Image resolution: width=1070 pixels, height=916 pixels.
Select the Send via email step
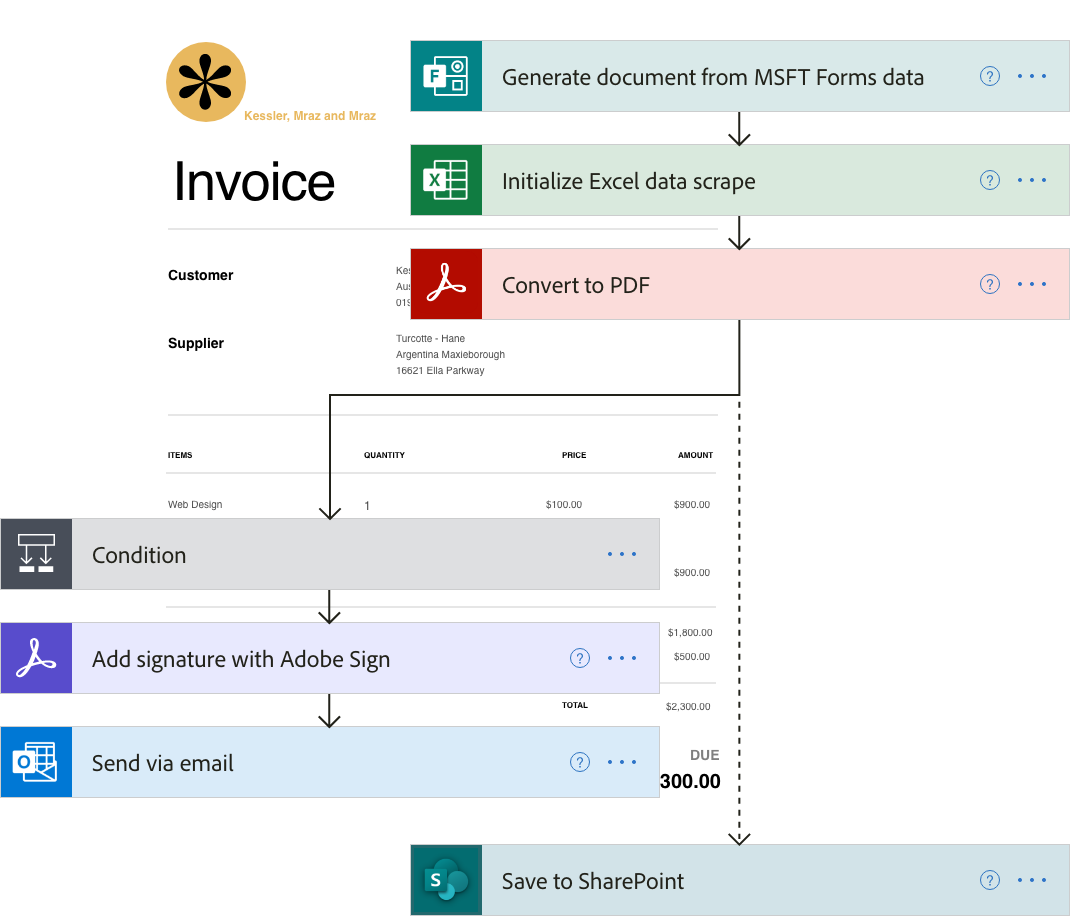163,763
